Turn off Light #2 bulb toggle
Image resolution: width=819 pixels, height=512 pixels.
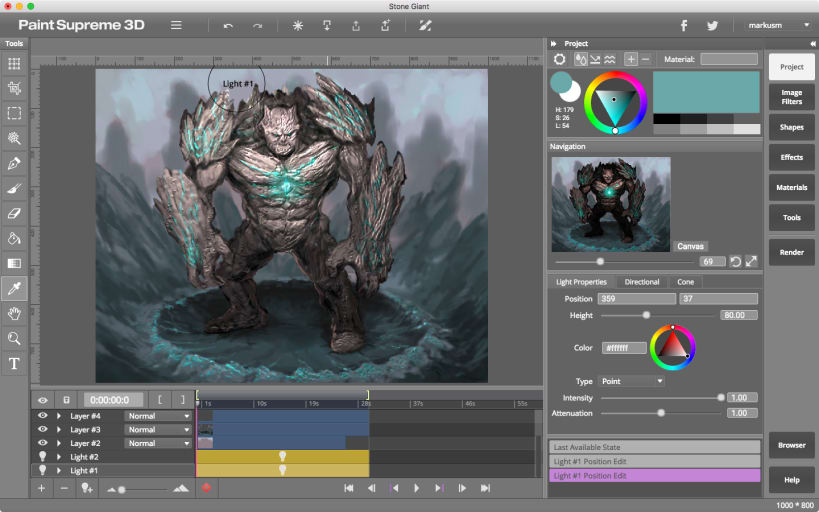click(x=43, y=456)
